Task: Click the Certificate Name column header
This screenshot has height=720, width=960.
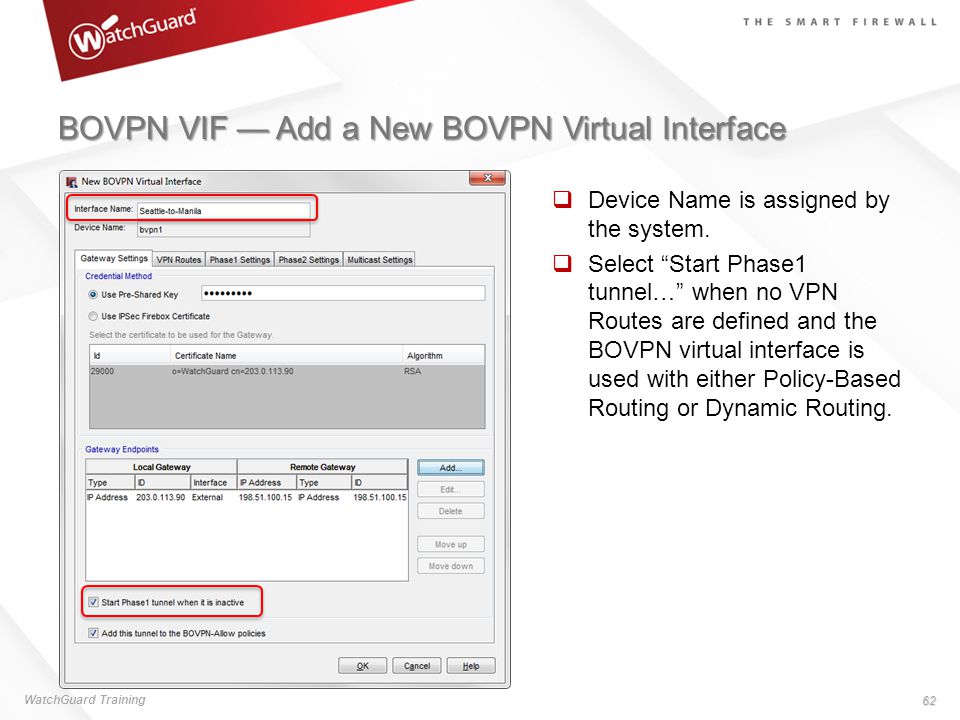Action: [x=286, y=356]
